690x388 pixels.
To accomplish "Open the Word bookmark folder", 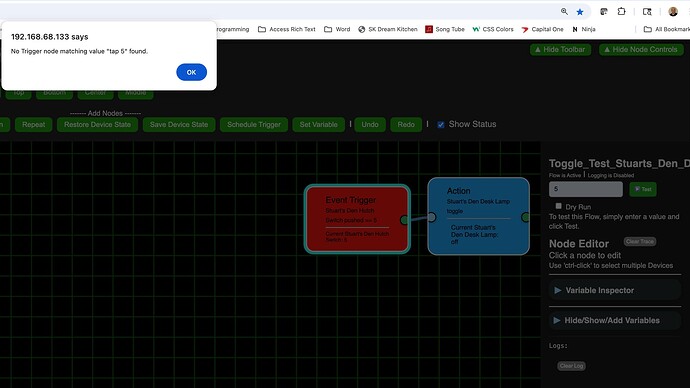I will coord(337,29).
